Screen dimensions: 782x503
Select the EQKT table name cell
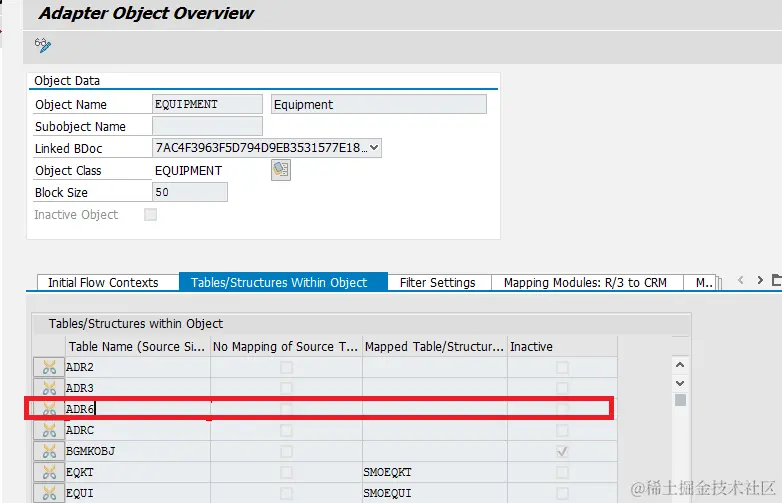coord(138,472)
